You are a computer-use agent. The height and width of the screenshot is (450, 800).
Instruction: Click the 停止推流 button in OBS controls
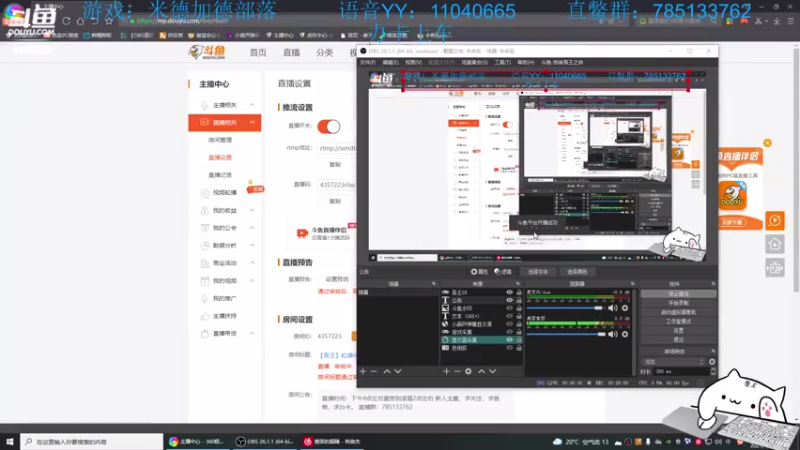678,294
